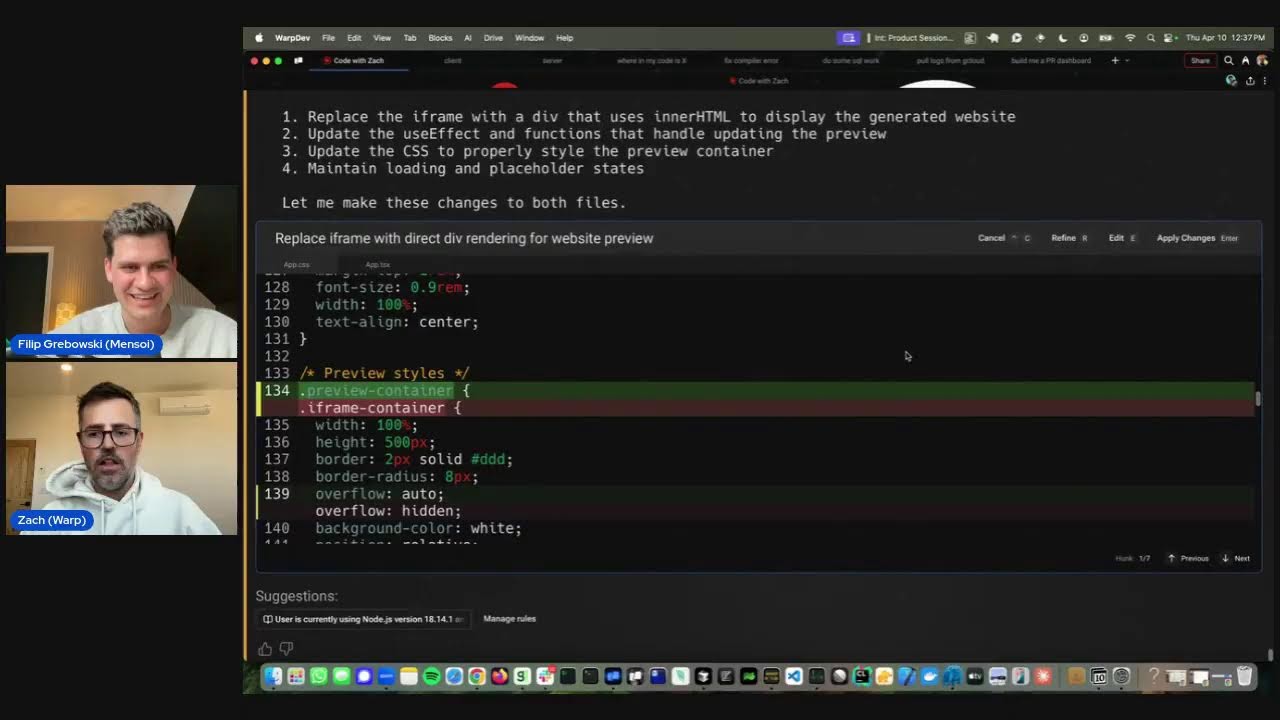Select the App.css file tab
Viewport: 1280px width, 720px height.
coord(297,265)
